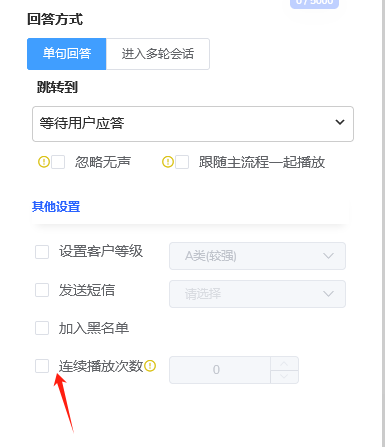Select the 单句回答 tab

click(67, 54)
